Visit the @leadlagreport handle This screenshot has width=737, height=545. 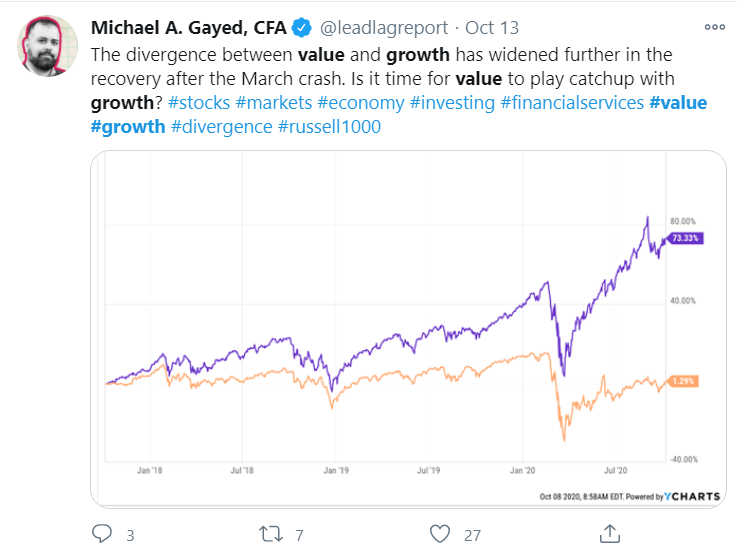[384, 28]
